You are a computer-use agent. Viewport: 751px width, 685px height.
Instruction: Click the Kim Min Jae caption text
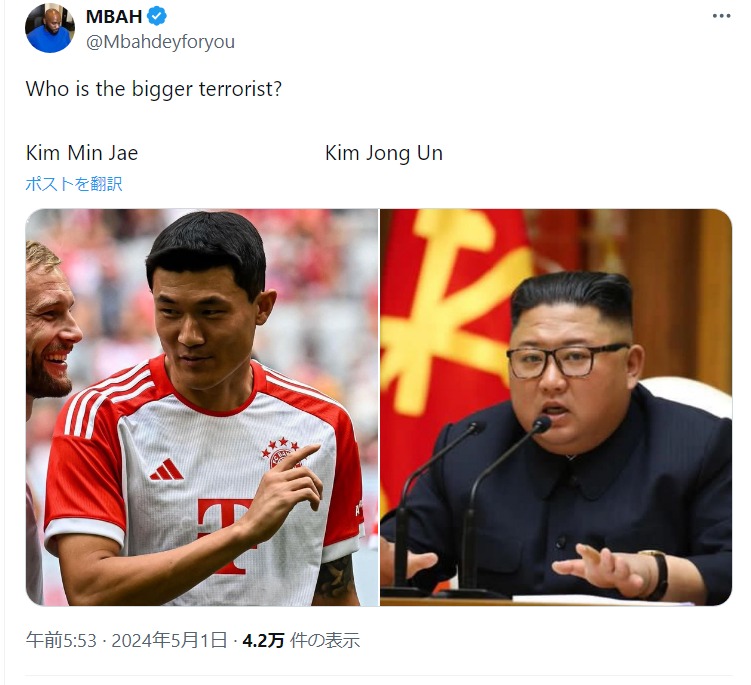click(82, 153)
